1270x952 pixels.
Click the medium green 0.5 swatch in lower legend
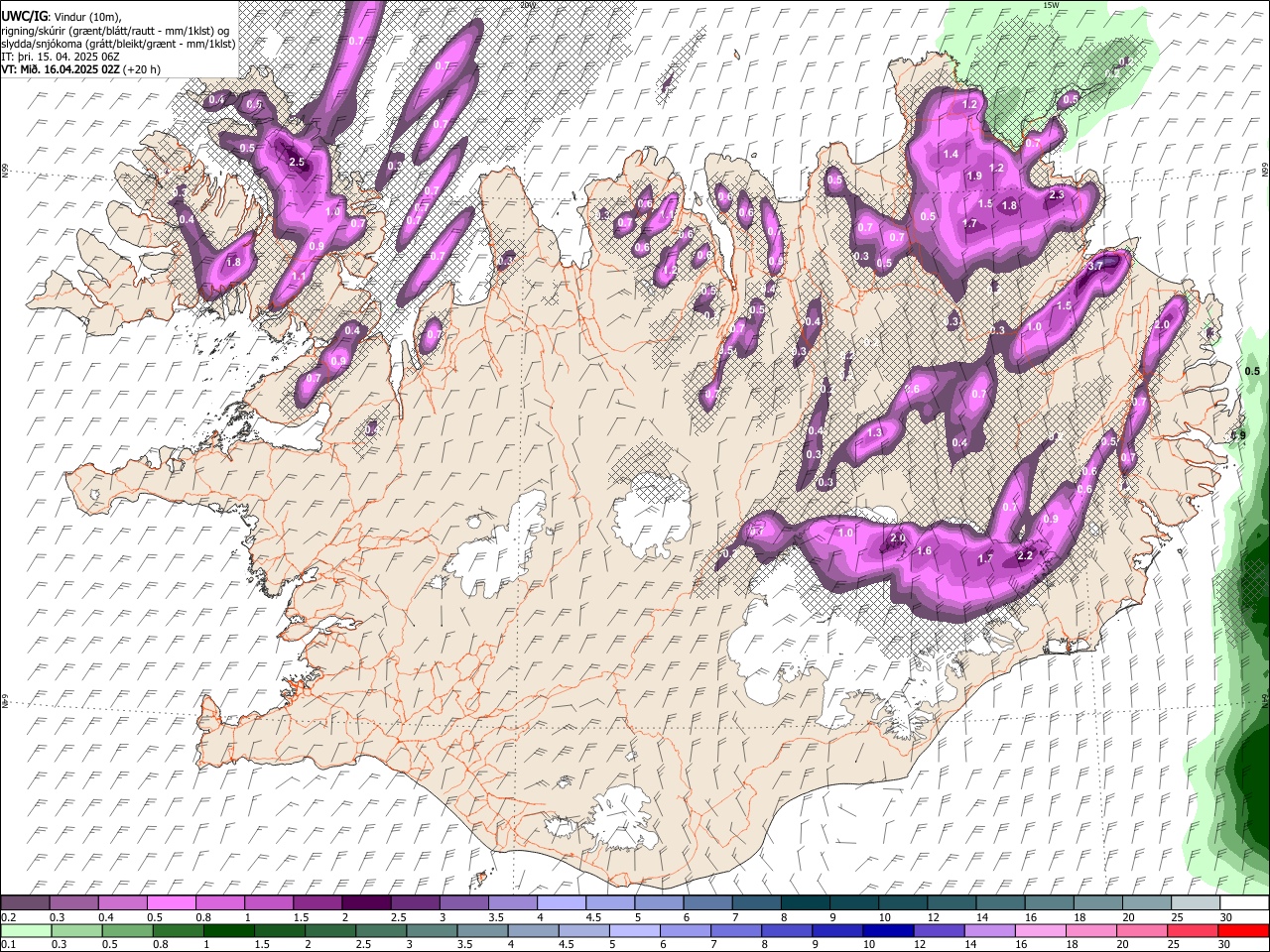click(127, 930)
